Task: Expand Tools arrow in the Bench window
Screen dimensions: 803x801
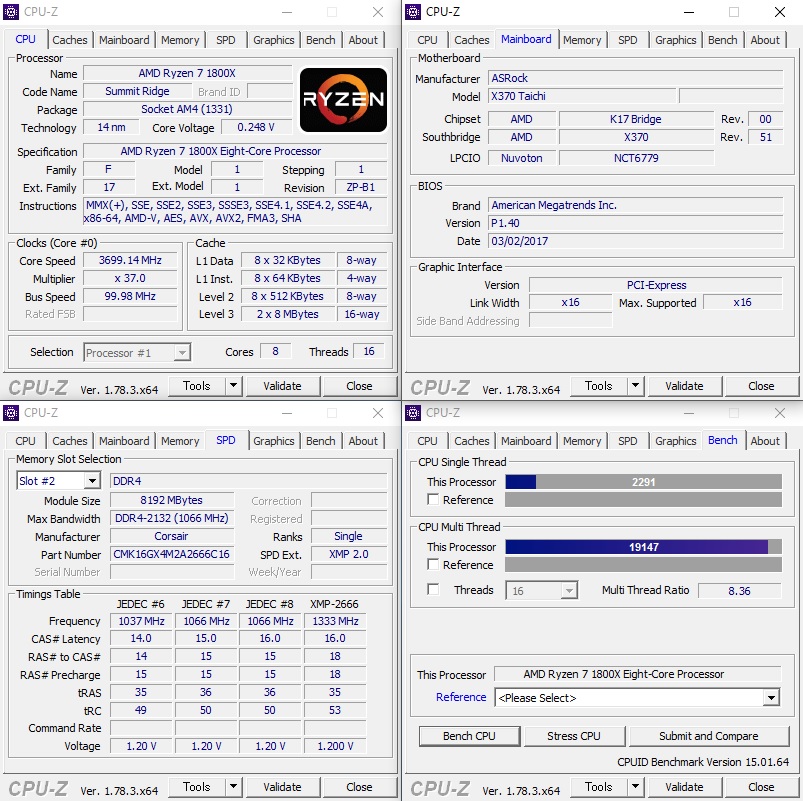Action: pyautogui.click(x=636, y=787)
